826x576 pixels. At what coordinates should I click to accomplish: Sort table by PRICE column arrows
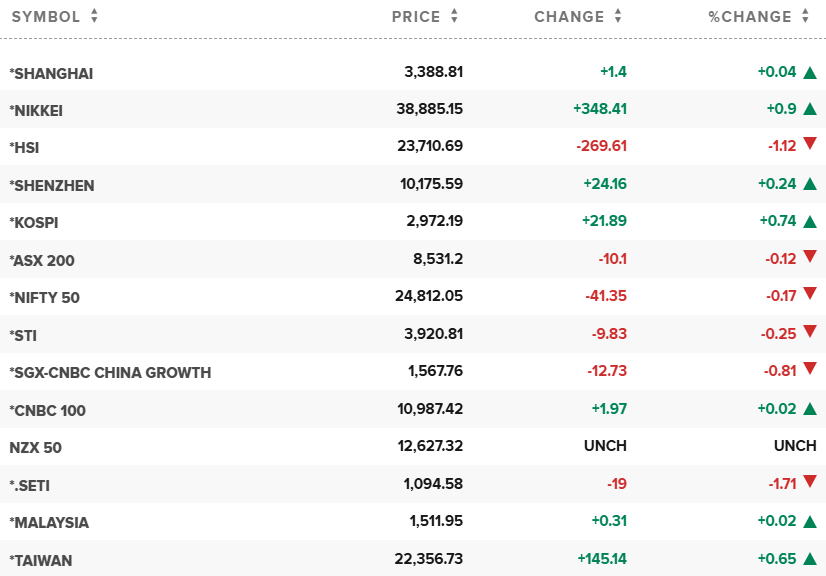point(454,16)
